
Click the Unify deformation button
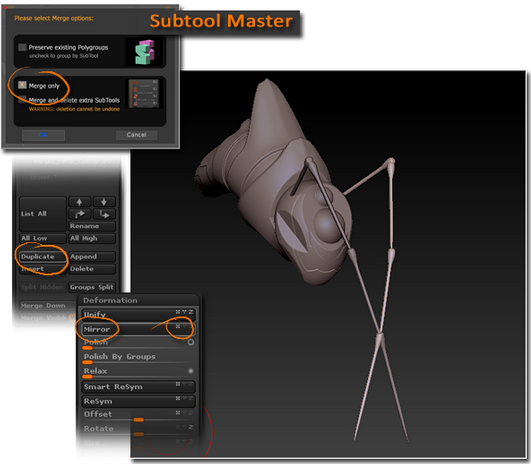(138, 314)
